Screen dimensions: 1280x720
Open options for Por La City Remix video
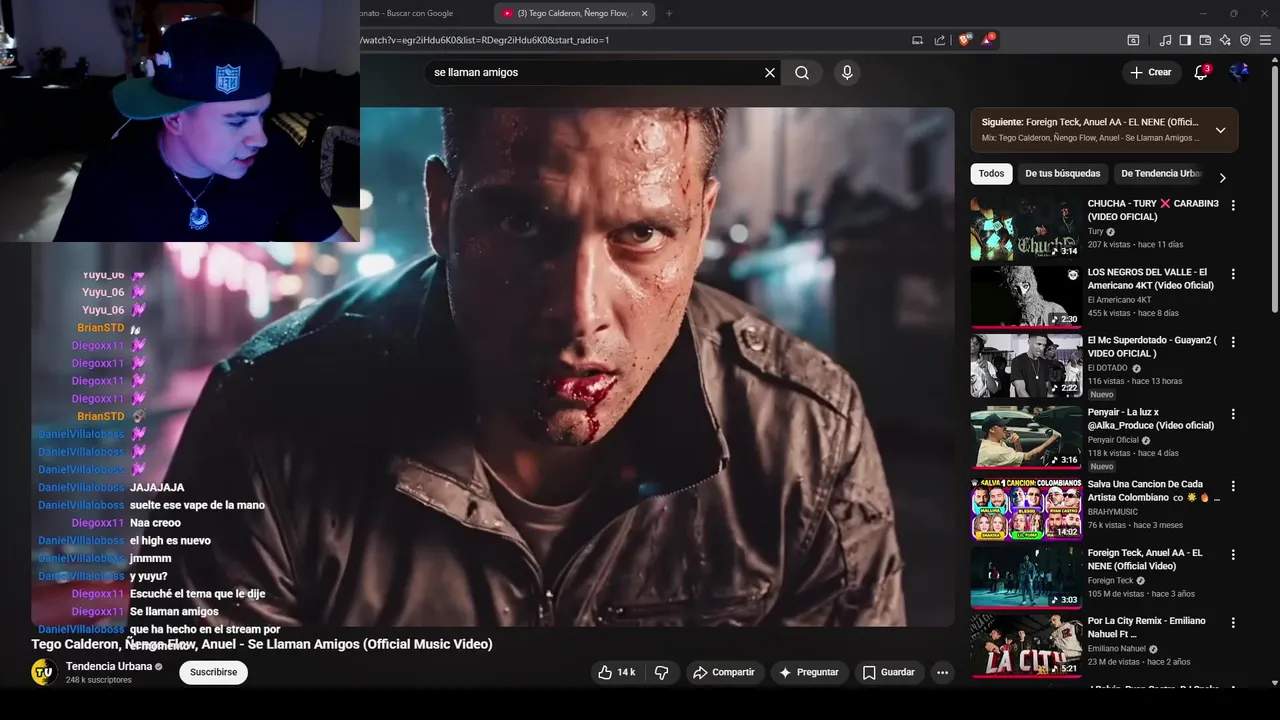tap(1233, 622)
